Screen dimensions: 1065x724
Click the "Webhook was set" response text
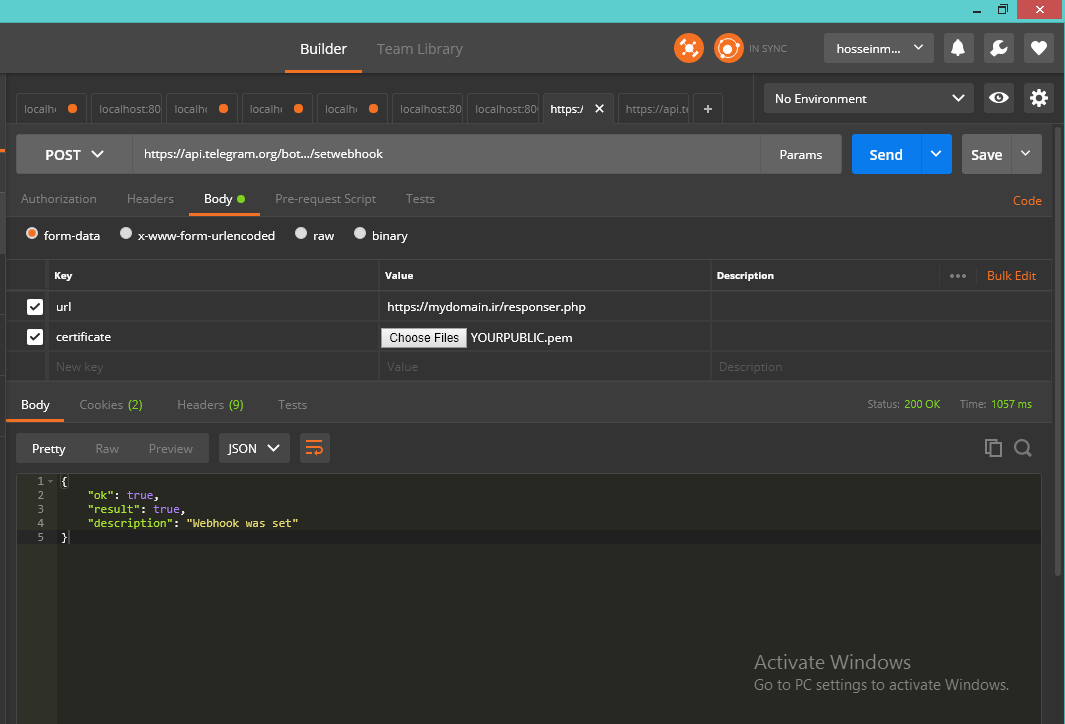click(242, 523)
